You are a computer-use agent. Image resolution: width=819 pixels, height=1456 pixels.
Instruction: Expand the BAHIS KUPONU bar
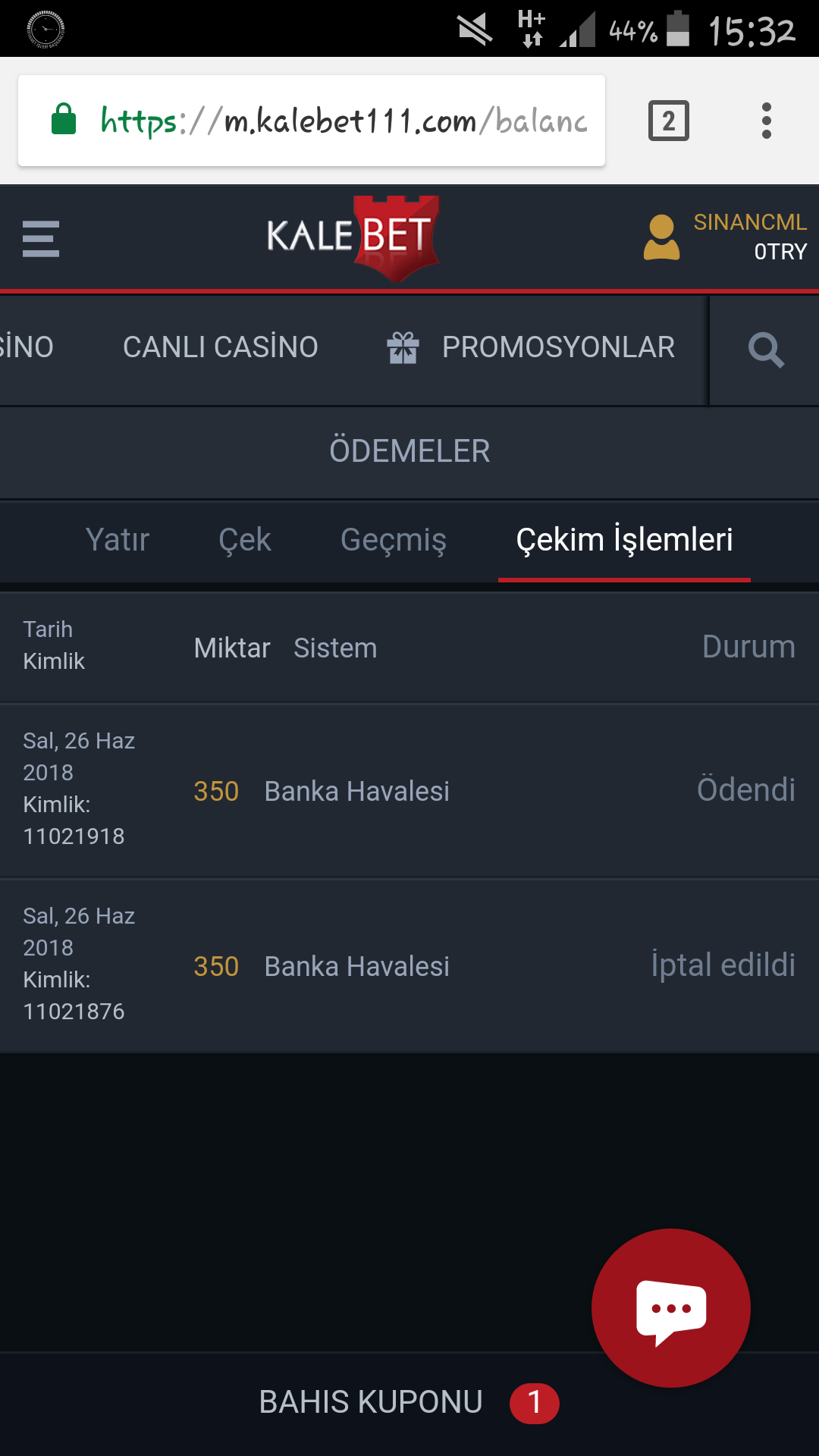[x=409, y=1403]
